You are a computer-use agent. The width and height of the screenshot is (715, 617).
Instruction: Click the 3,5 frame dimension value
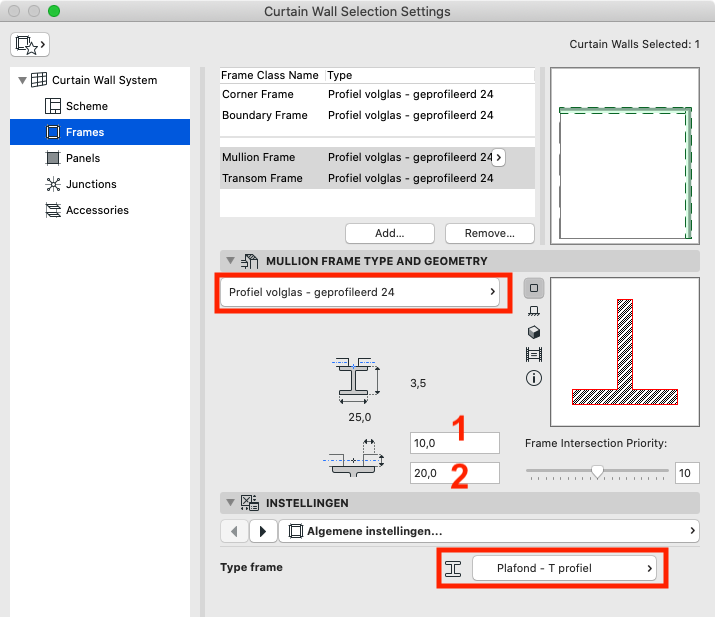[x=418, y=383]
